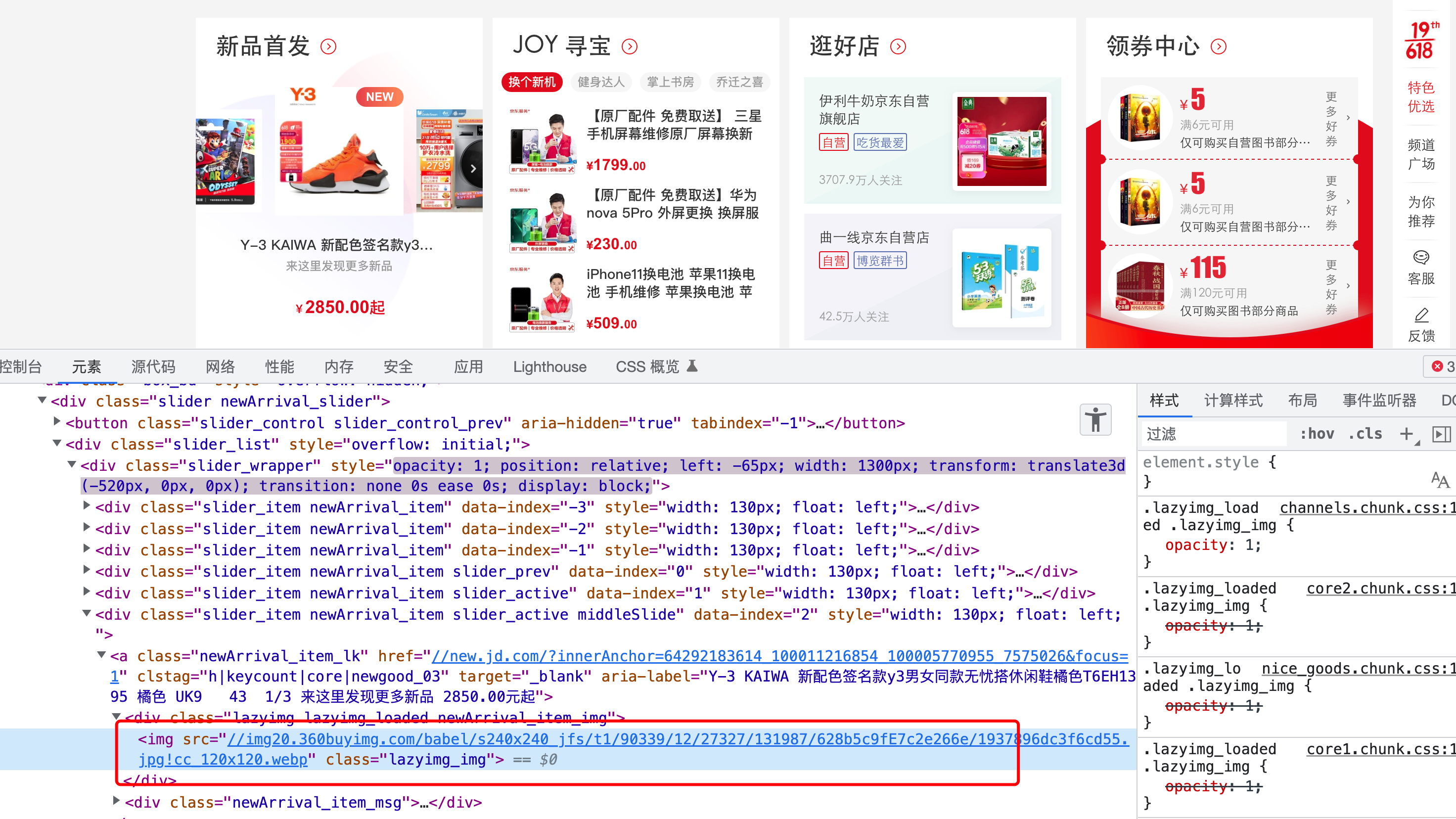Screen dimensions: 1456x819
Task: Click chevron next to first ¥5 coupon
Action: coord(1349,118)
